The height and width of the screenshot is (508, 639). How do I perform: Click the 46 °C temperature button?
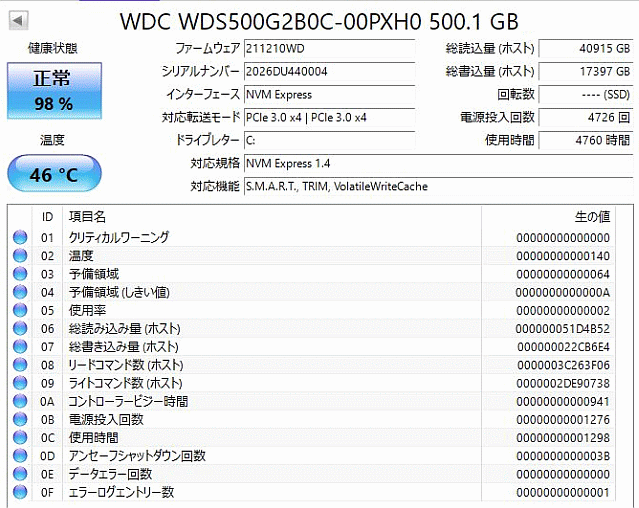54,174
